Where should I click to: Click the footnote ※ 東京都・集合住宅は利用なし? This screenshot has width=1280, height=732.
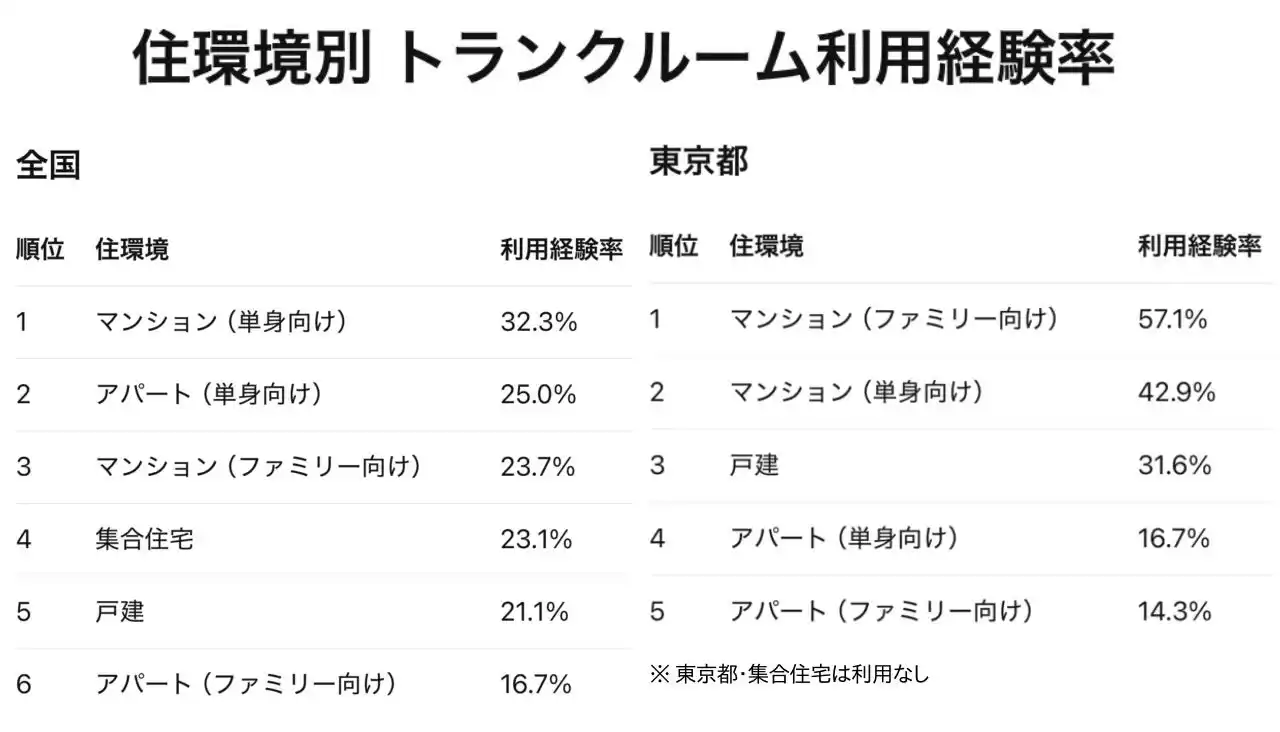click(x=789, y=675)
